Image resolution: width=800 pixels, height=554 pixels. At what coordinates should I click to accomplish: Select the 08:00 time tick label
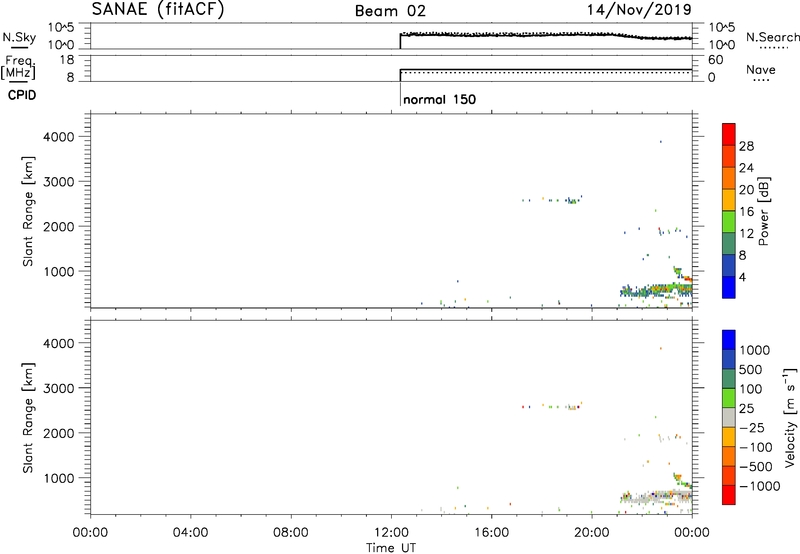(x=291, y=533)
